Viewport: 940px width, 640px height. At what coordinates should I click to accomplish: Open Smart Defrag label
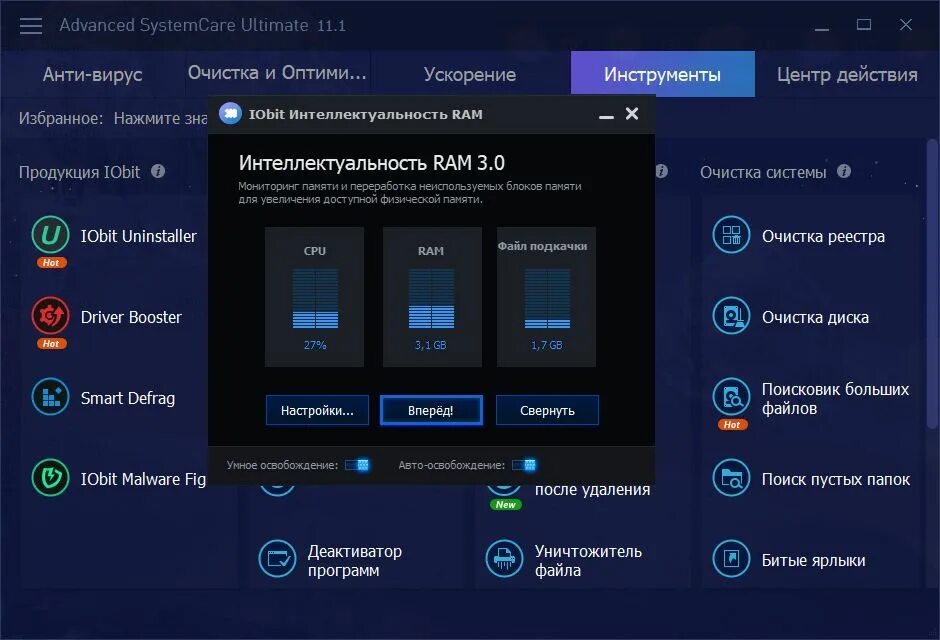pyautogui.click(x=128, y=398)
